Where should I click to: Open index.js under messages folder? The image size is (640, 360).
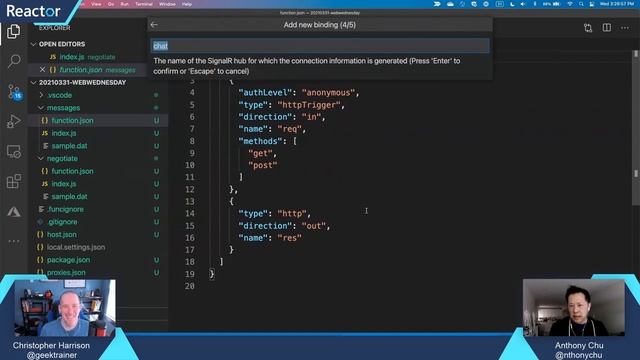[64, 133]
